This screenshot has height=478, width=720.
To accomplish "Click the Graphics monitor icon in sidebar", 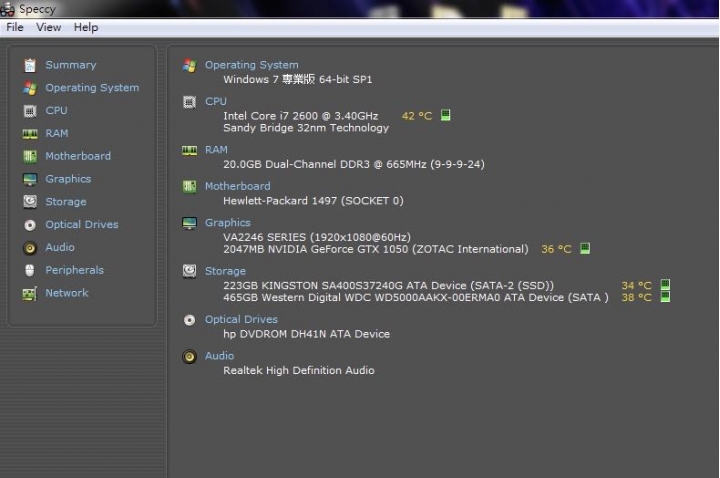I will click(x=30, y=179).
